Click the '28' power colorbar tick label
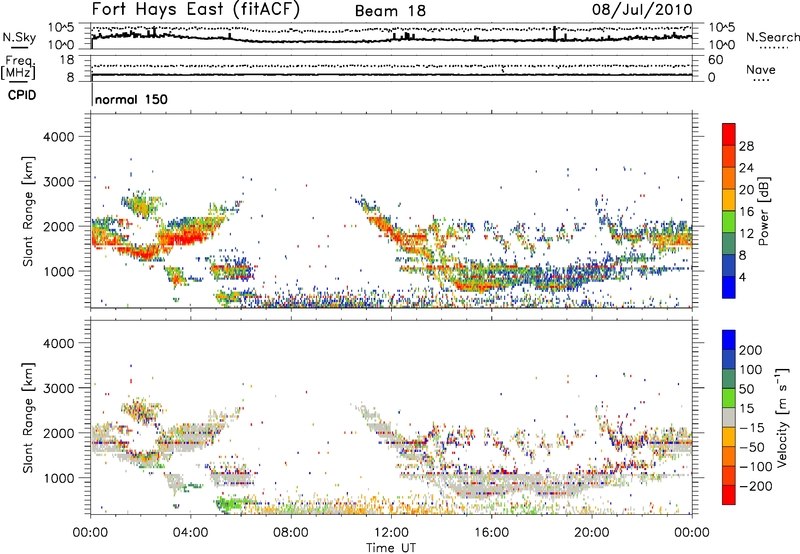 746,146
